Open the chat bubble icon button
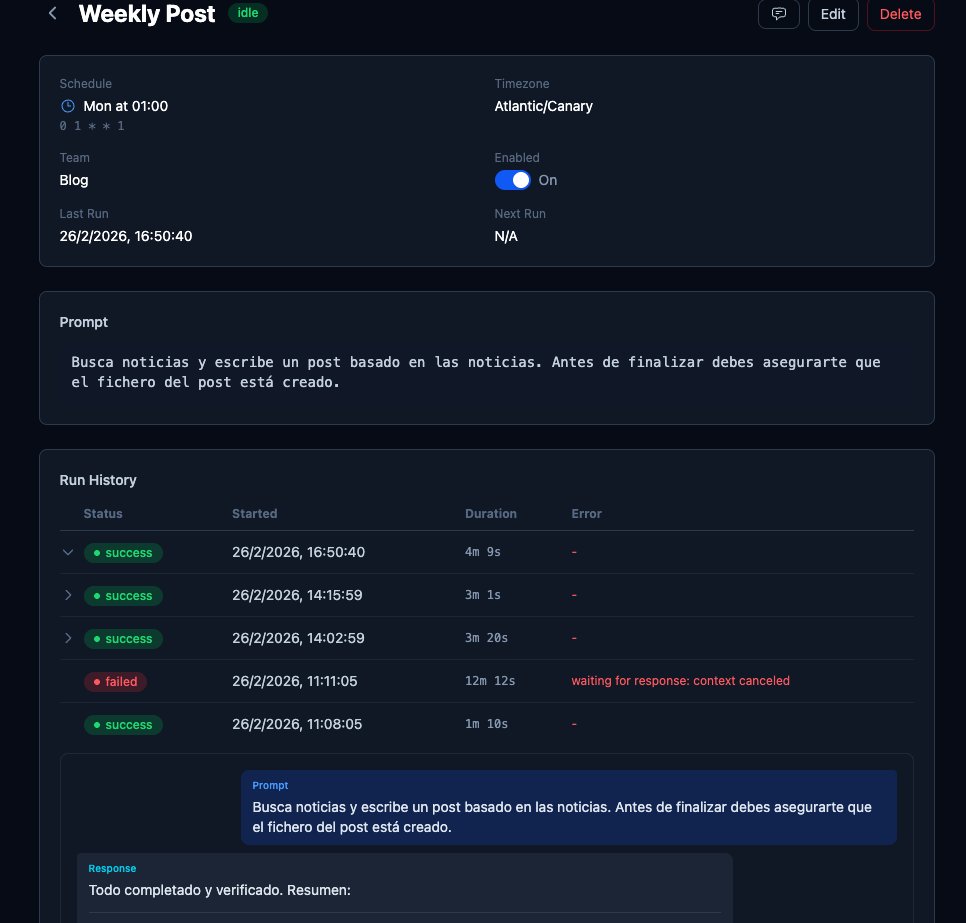966x923 pixels. pos(779,14)
